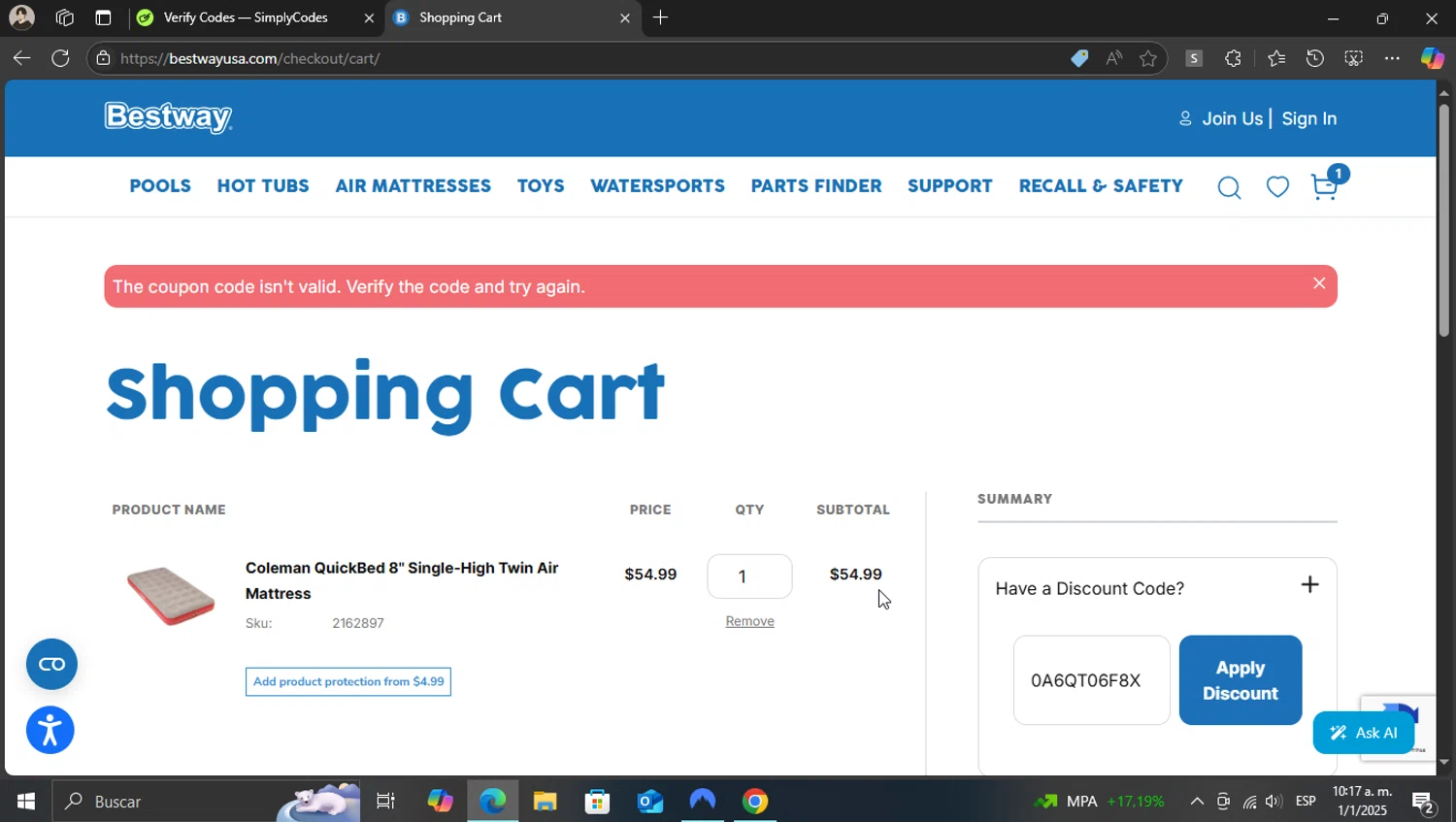Image resolution: width=1456 pixels, height=822 pixels.
Task: Open Microsoft Store from the taskbar
Action: pyautogui.click(x=597, y=802)
